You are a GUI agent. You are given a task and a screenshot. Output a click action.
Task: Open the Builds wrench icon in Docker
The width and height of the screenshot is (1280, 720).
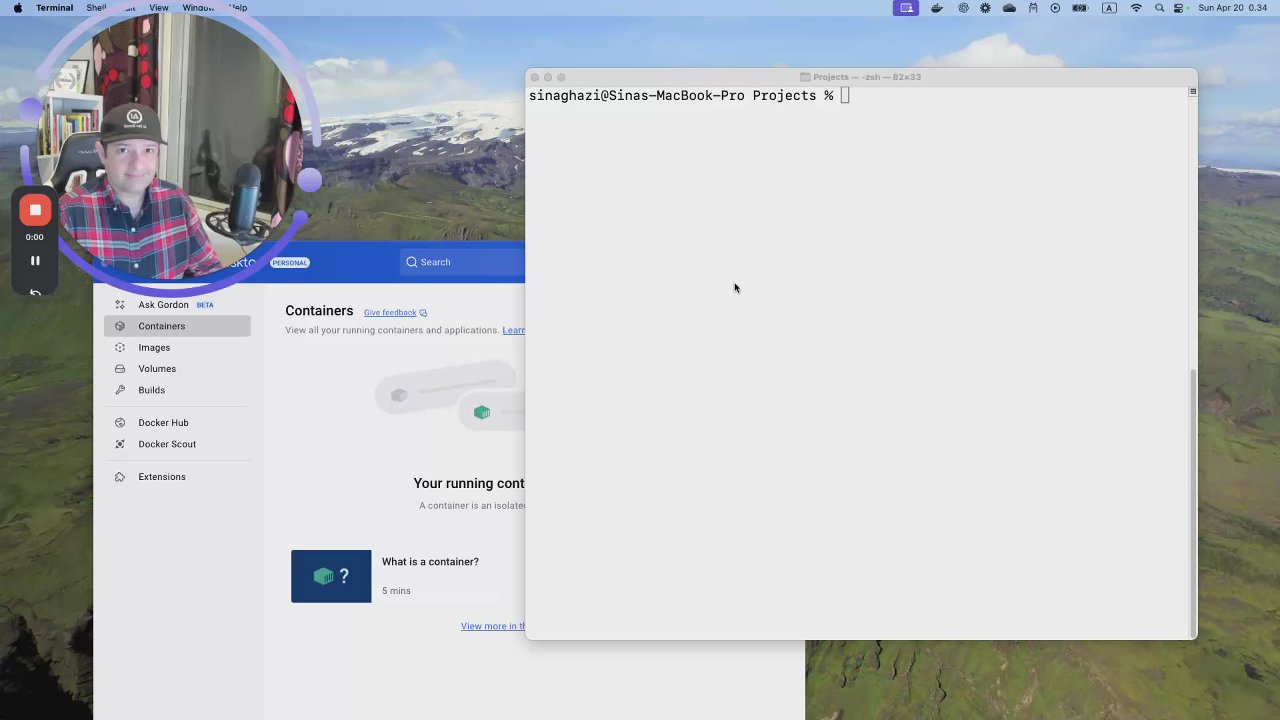tap(120, 390)
